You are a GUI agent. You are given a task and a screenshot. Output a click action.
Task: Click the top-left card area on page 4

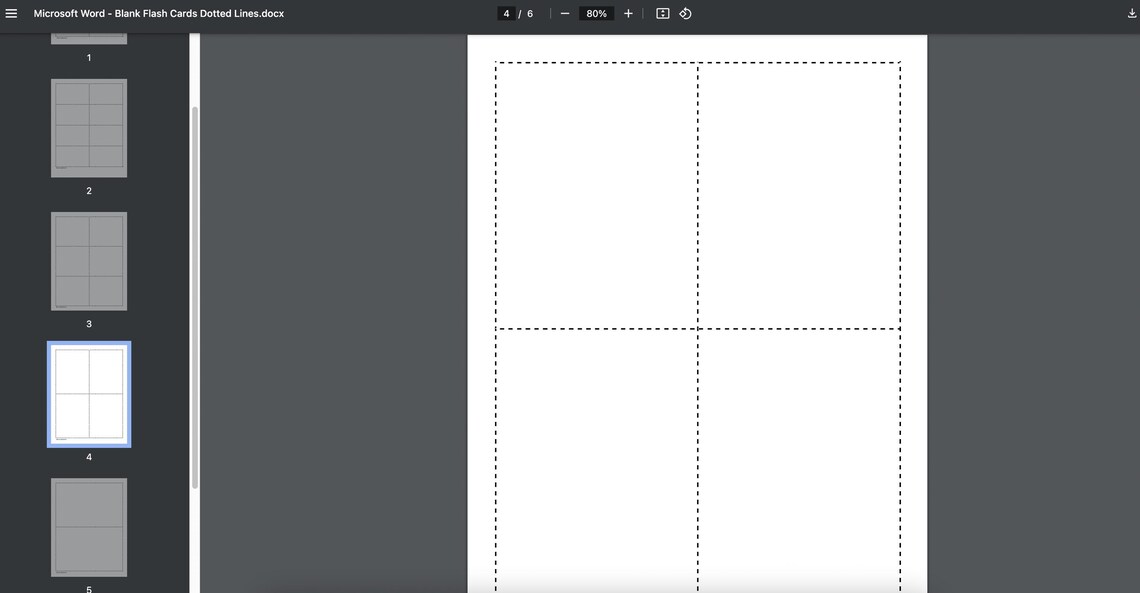point(596,195)
